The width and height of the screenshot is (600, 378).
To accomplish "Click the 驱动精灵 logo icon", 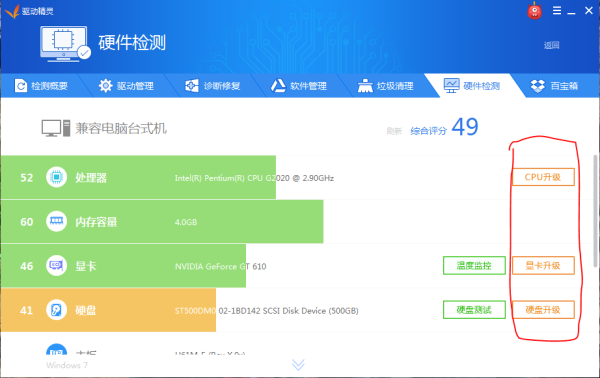I will click(x=11, y=11).
